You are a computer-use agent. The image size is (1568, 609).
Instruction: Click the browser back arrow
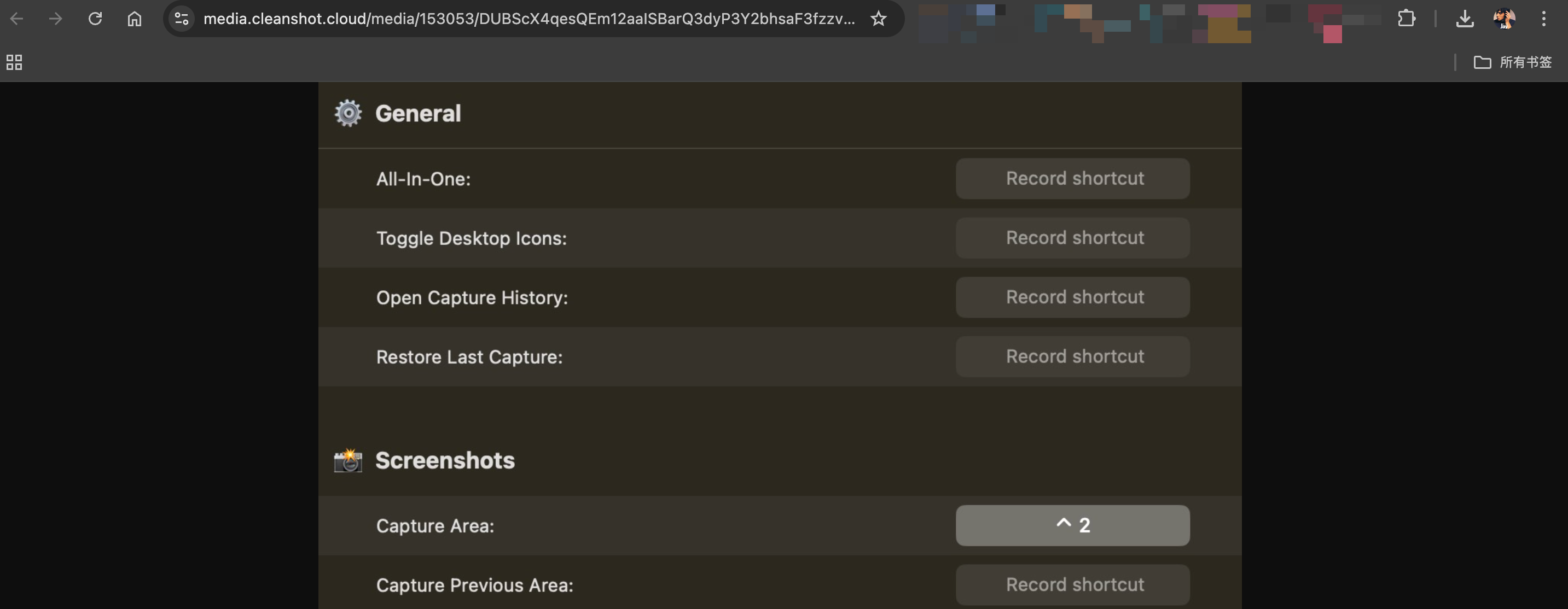(x=16, y=19)
